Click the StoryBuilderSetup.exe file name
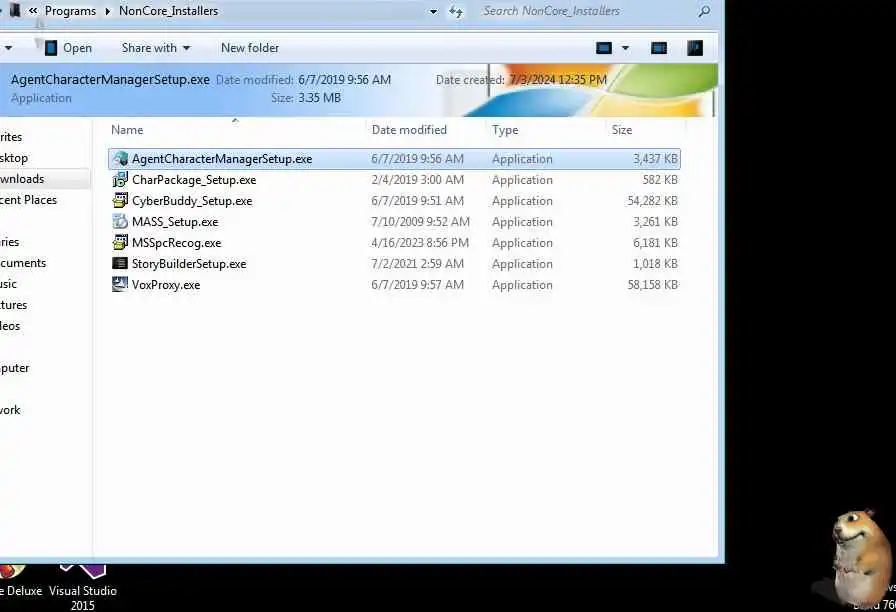Screen dimensions: 896x612 189,264
